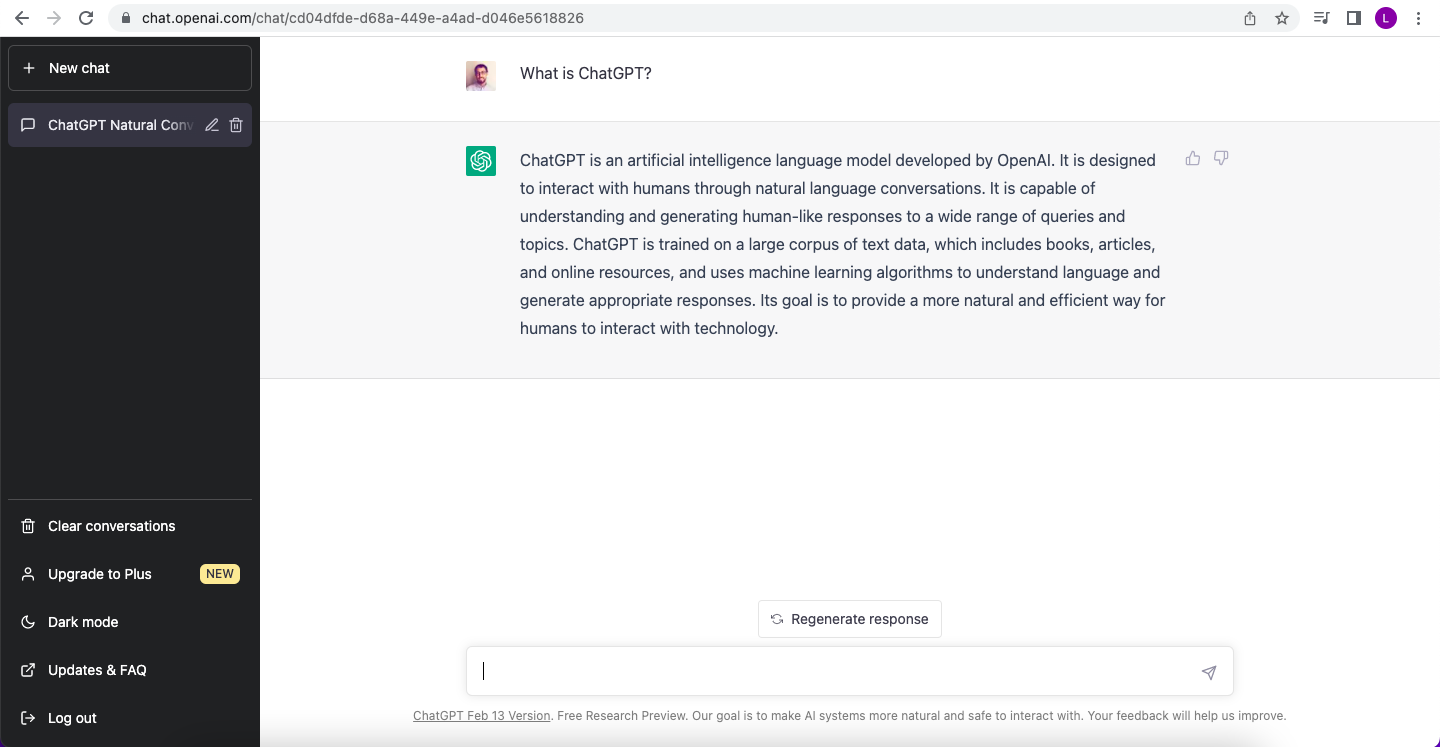Viewport: 1440px width, 747px height.
Task: Send the message using the paper plane icon
Action: click(x=1209, y=672)
